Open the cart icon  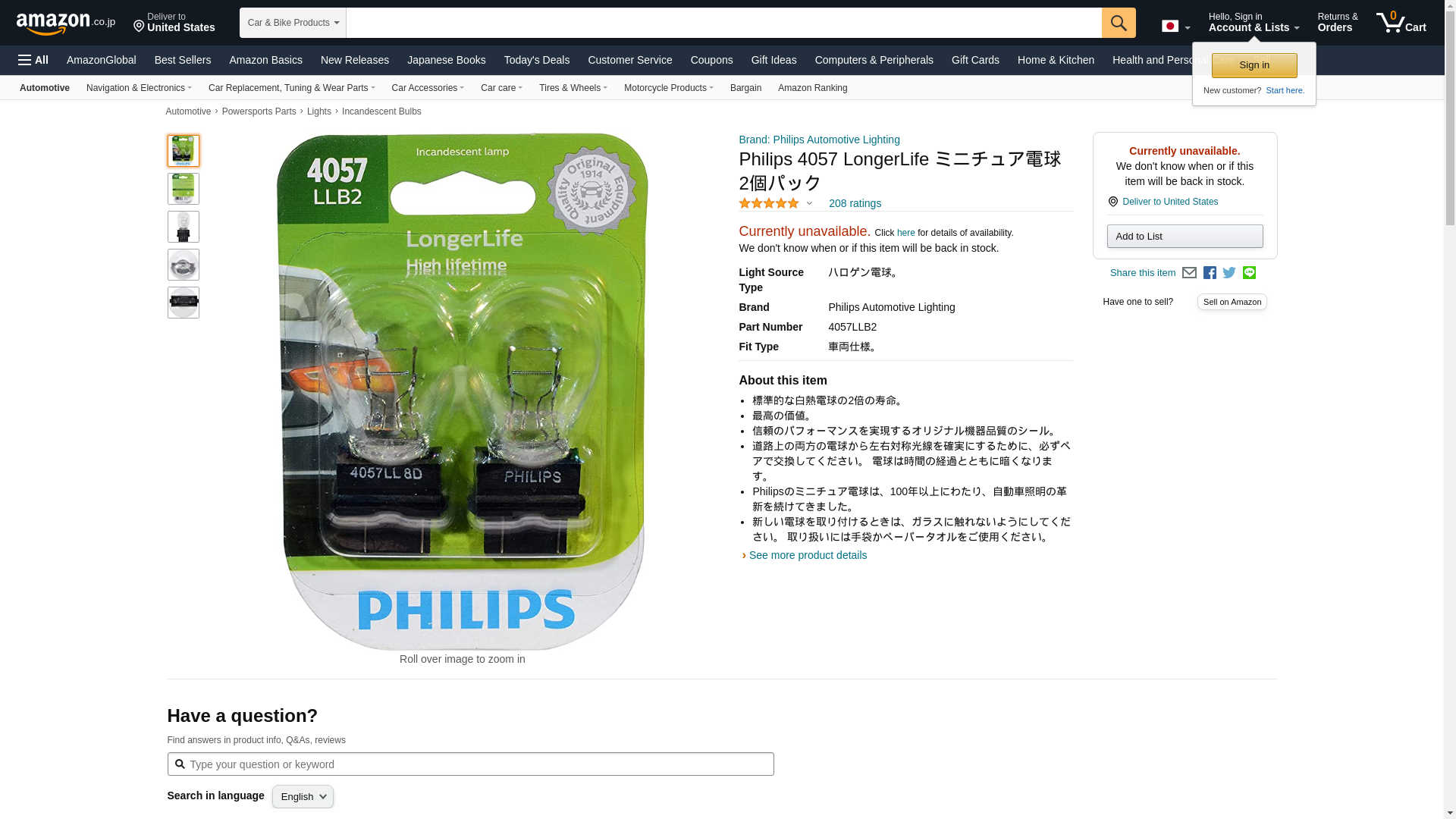[1401, 23]
